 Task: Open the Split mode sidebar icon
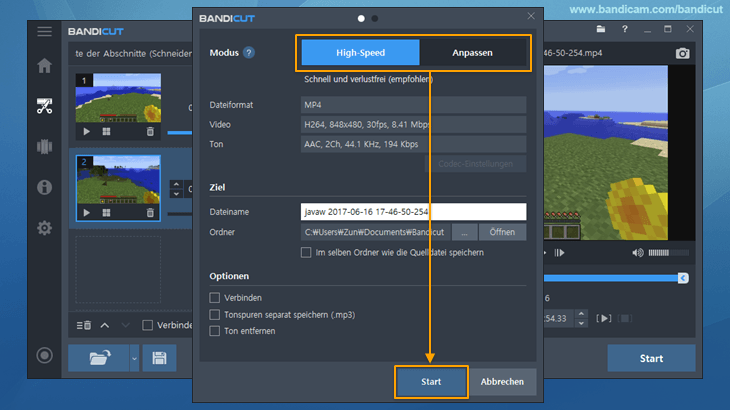pos(45,147)
